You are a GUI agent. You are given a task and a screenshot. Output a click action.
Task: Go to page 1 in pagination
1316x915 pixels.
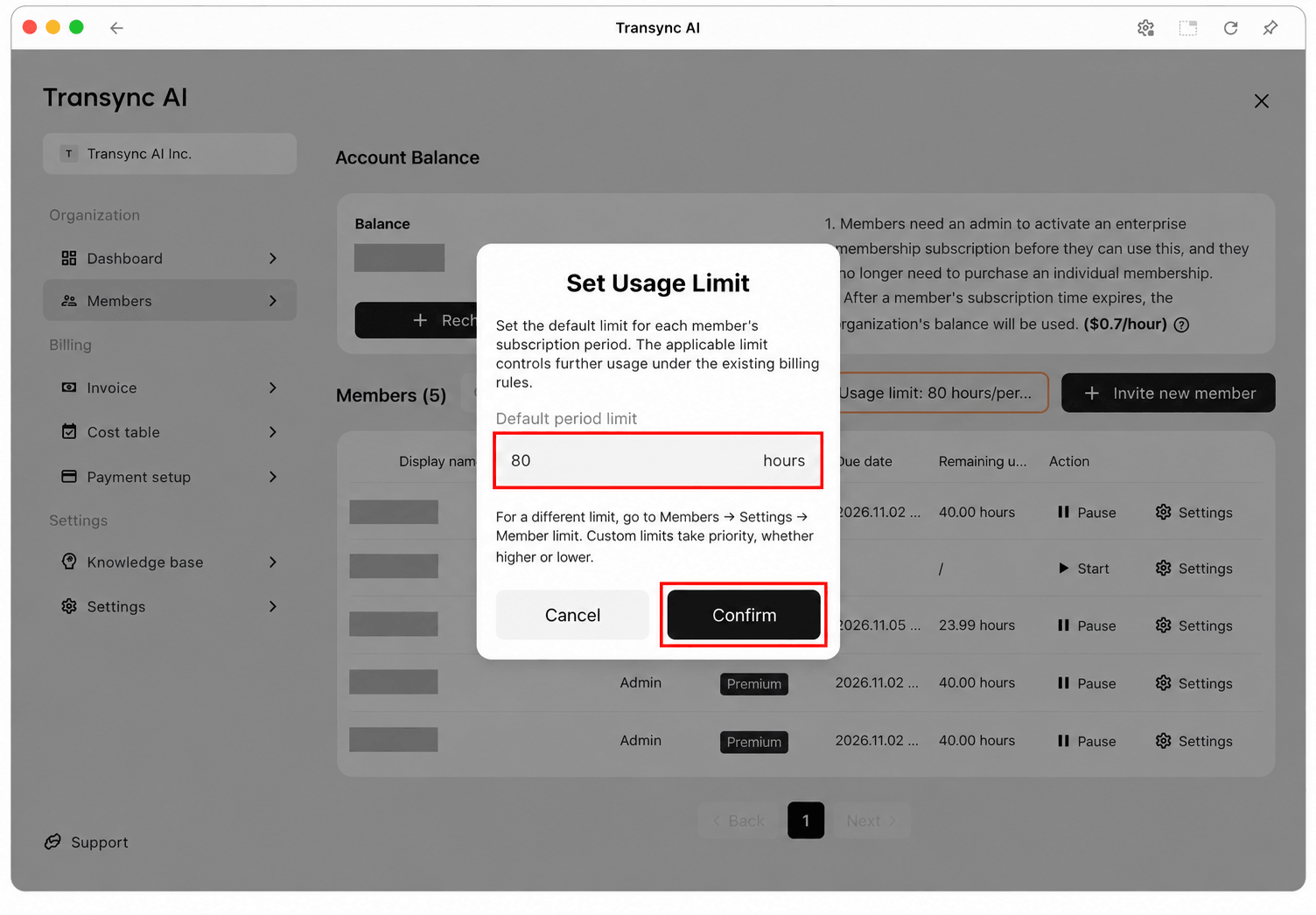pyautogui.click(x=806, y=821)
